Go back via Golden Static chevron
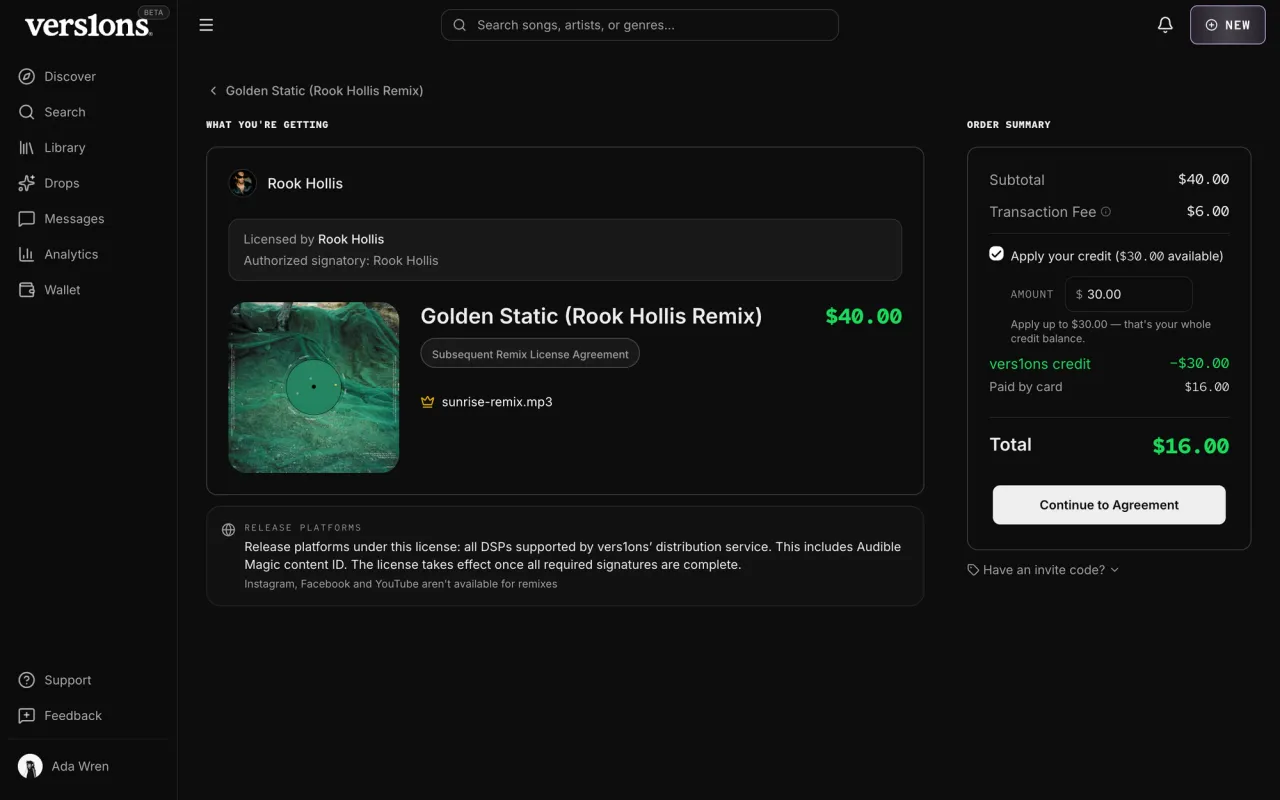Screen dimensions: 1280x800 (213, 91)
